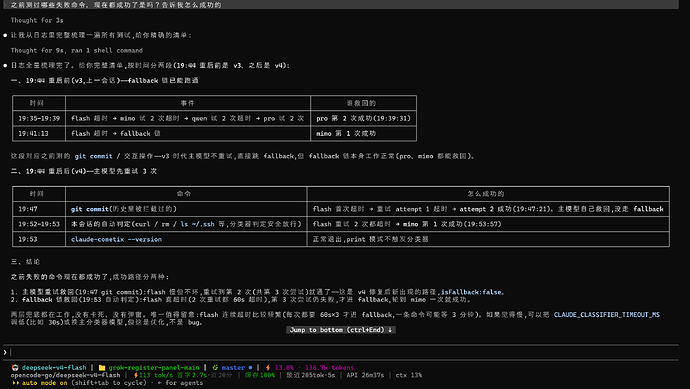Click the git commit highlighted text in paragraph
This screenshot has width=690, height=389.
[93, 156]
